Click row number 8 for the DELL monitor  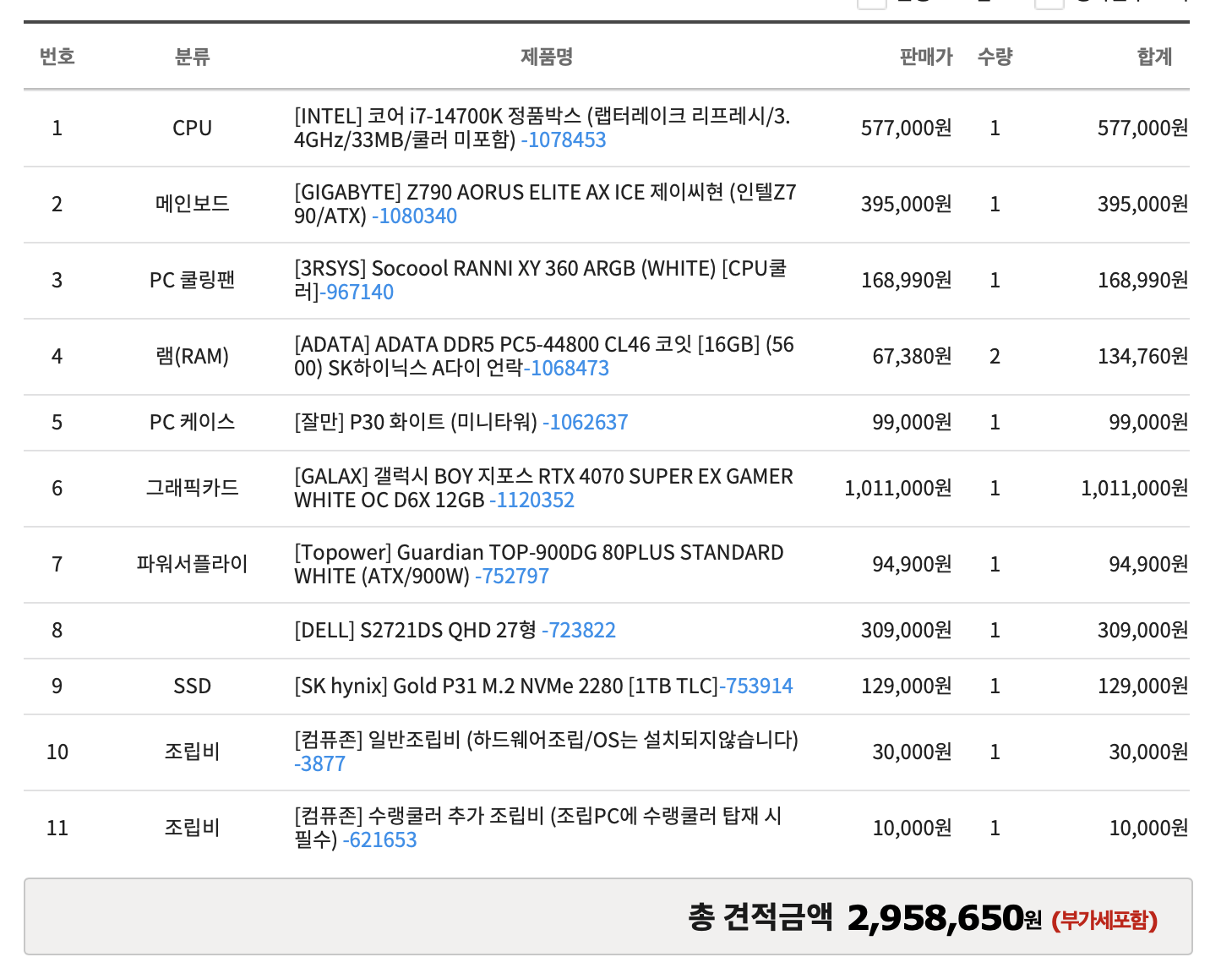coord(57,631)
